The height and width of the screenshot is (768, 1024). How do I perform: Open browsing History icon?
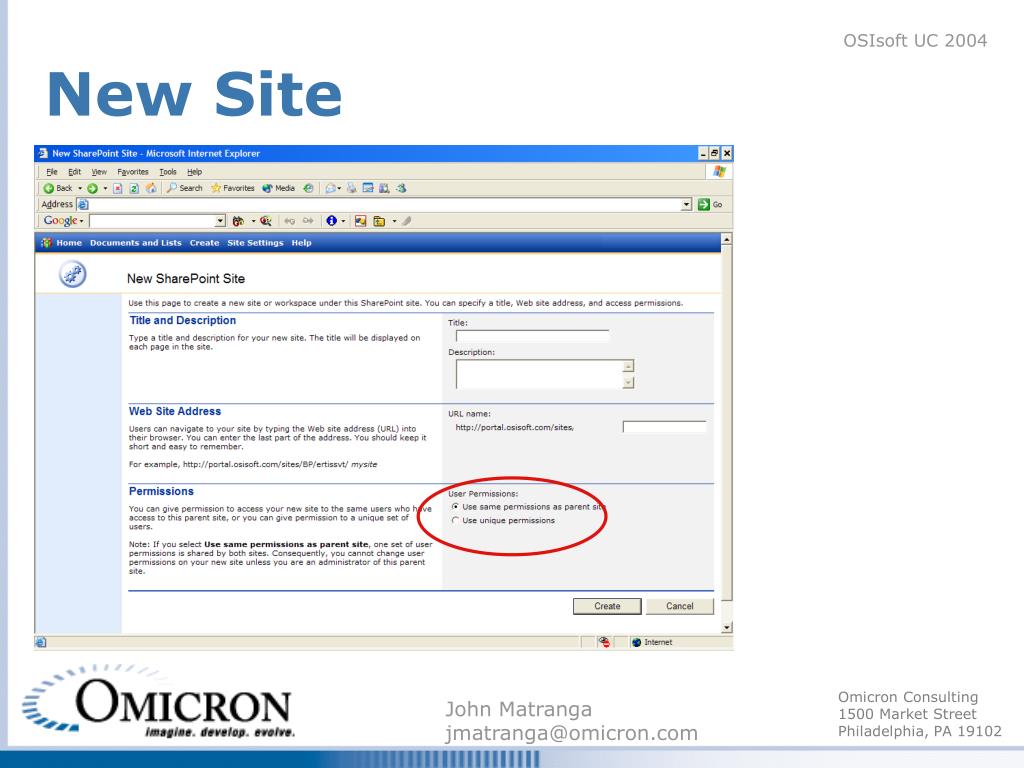(308, 188)
